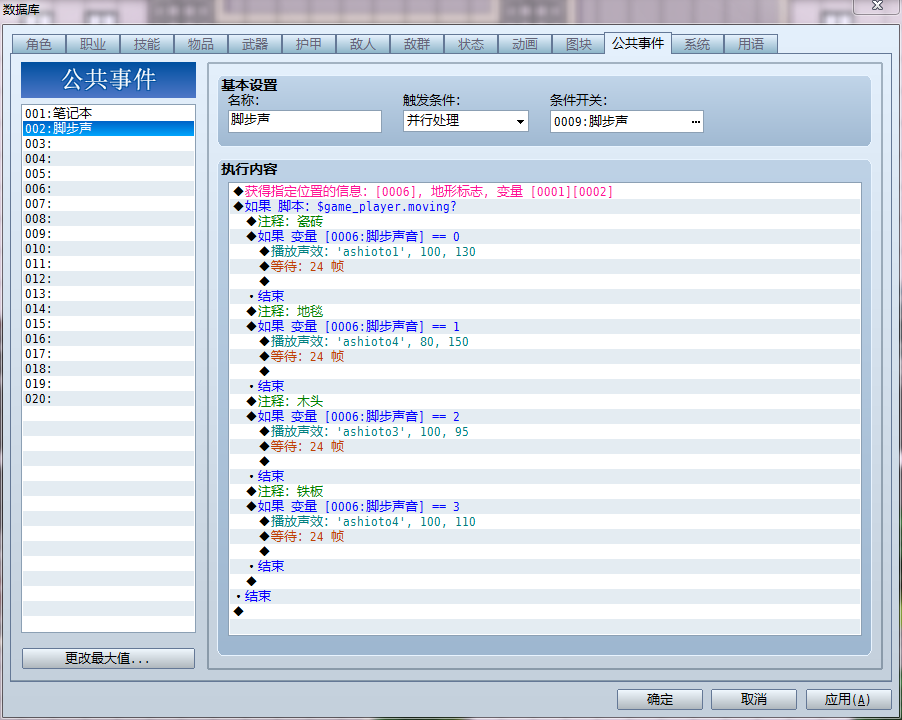
Task: Open the 职业 tab
Action: (x=93, y=44)
